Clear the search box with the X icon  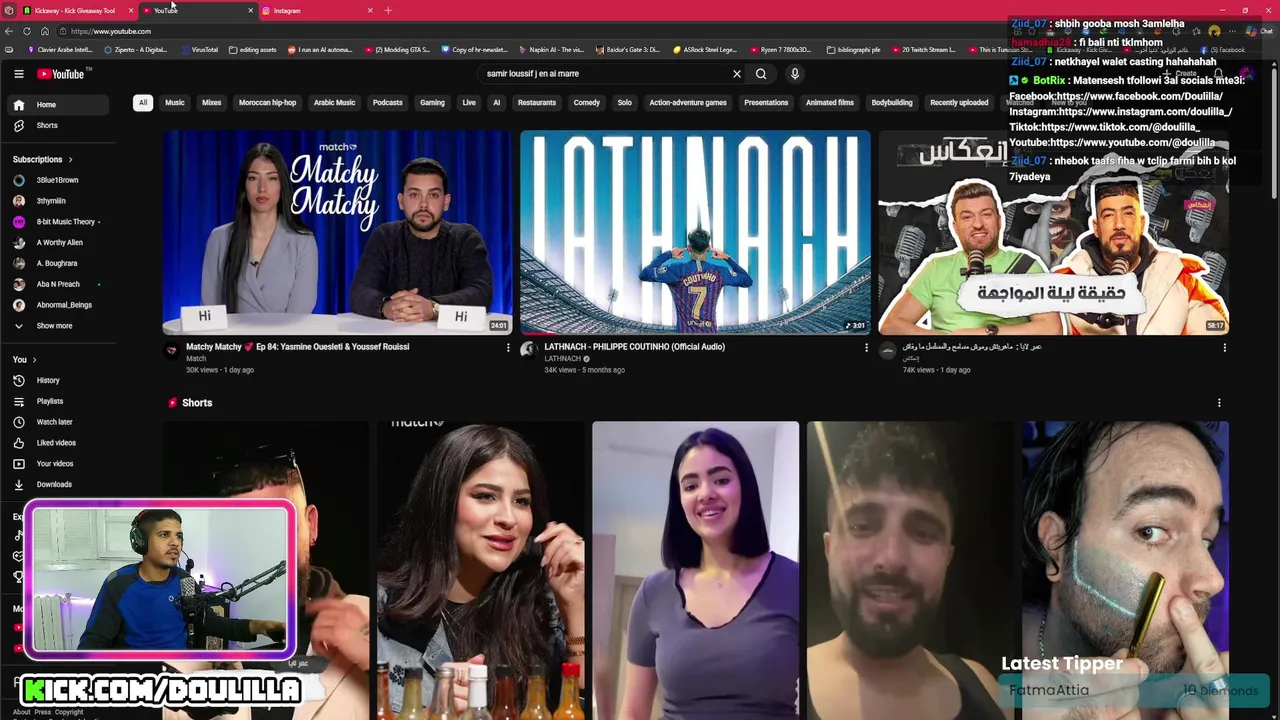click(737, 73)
